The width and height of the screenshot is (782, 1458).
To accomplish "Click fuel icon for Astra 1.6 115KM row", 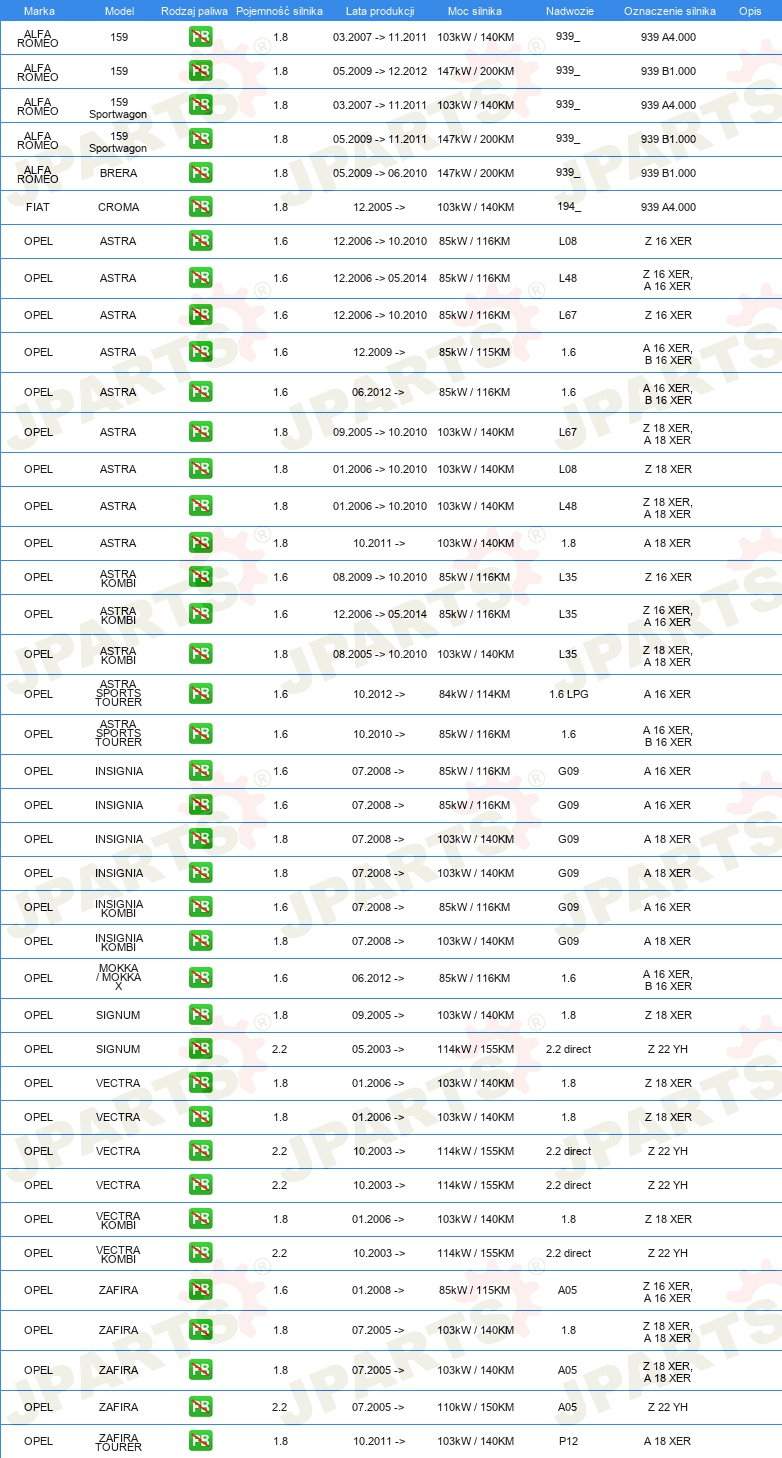I will tap(200, 352).
